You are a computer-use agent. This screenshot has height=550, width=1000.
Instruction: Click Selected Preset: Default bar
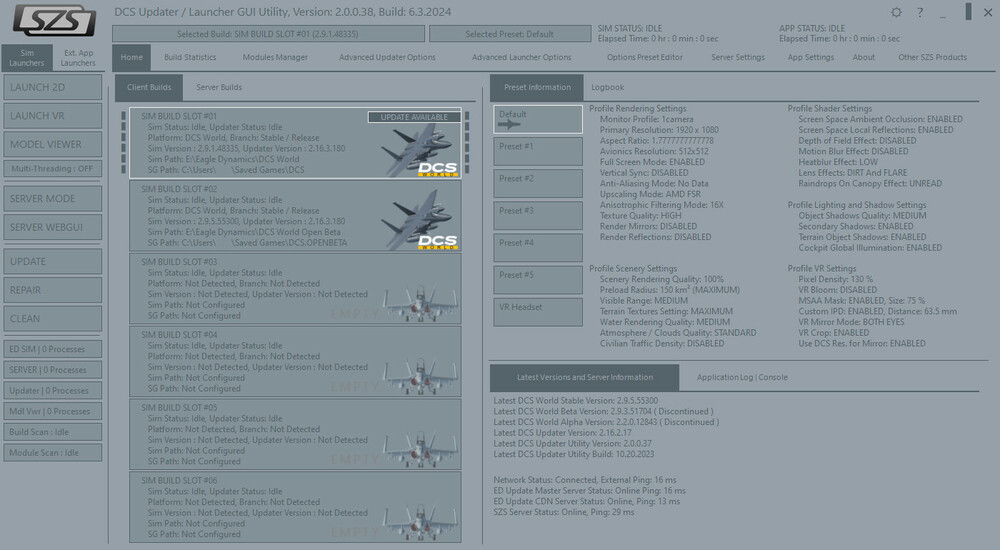click(x=510, y=34)
